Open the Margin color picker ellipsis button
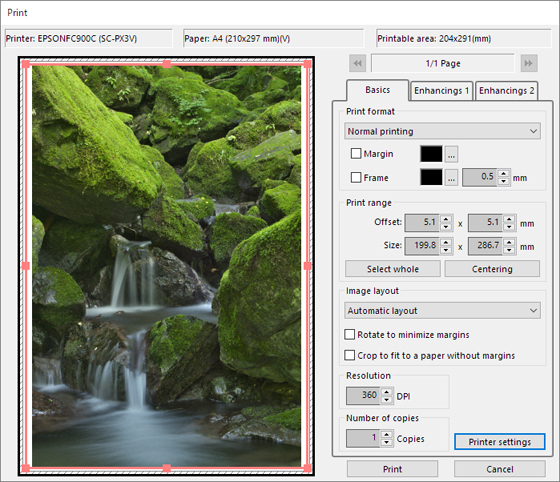 point(451,154)
